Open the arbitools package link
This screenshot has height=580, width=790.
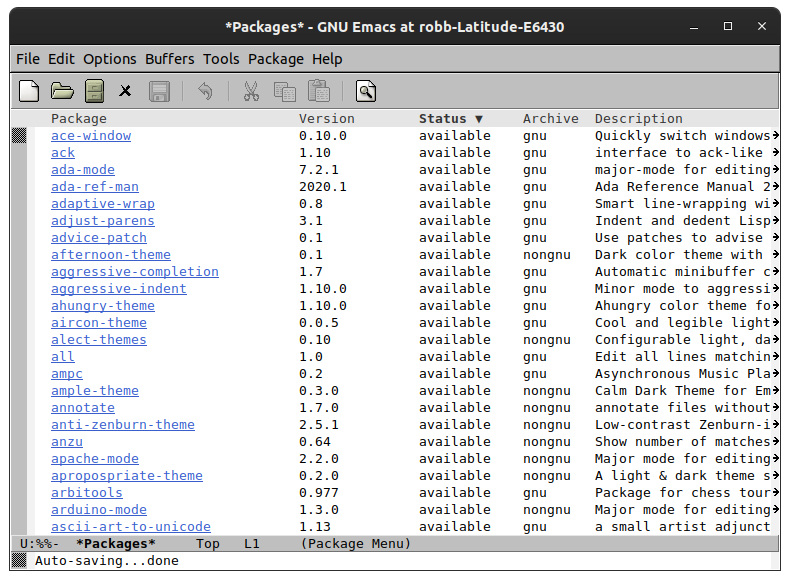pyautogui.click(x=87, y=493)
